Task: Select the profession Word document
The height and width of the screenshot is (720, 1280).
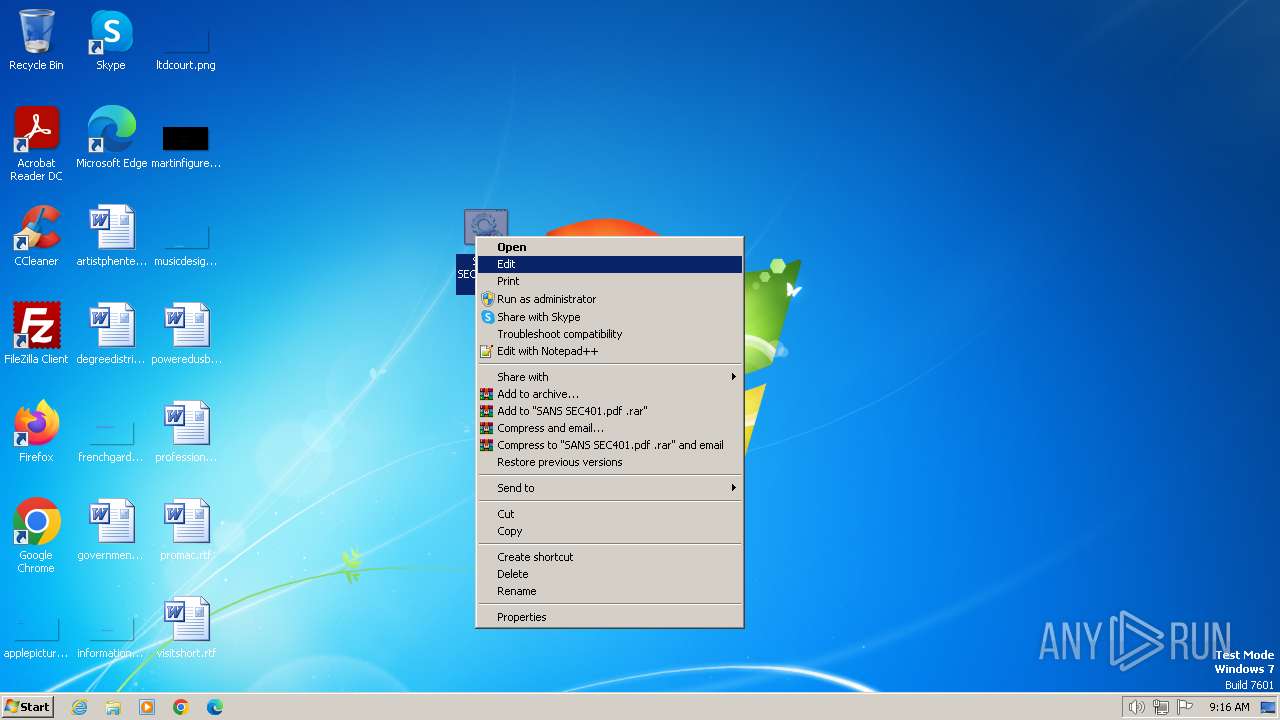Action: [x=186, y=432]
